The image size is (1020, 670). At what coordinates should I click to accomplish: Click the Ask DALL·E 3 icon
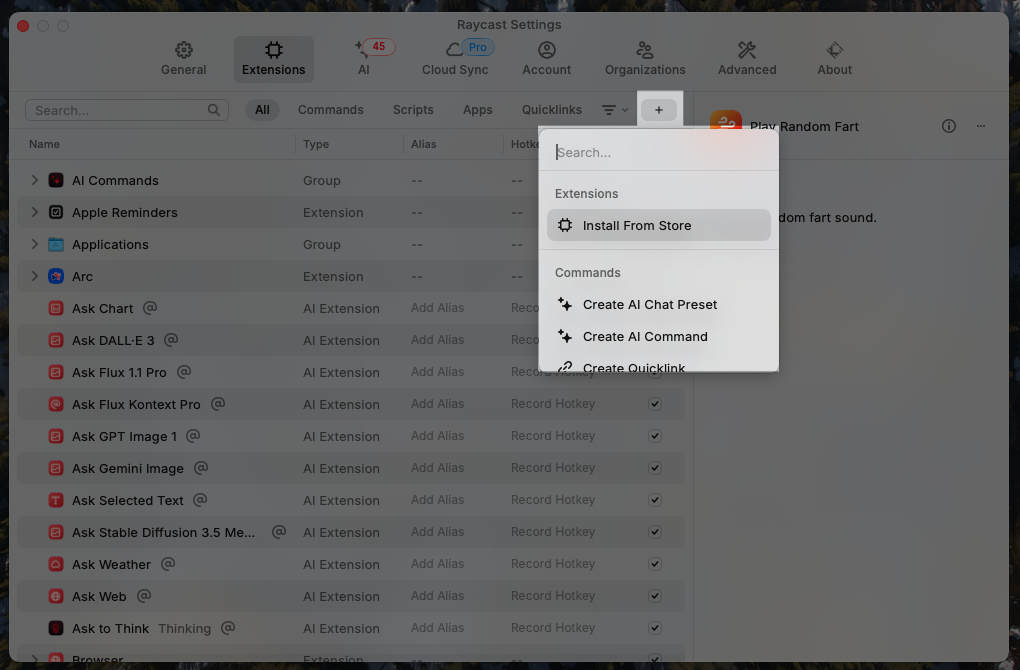pos(56,340)
